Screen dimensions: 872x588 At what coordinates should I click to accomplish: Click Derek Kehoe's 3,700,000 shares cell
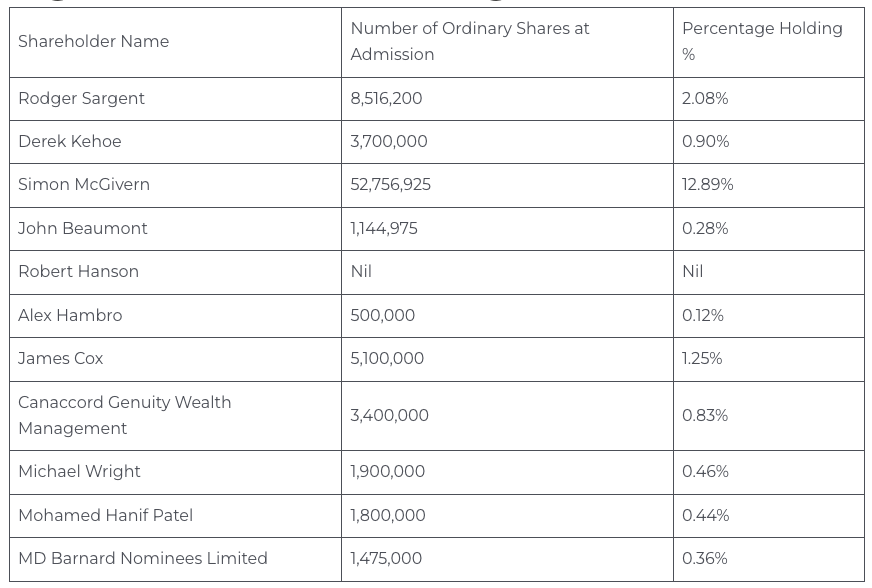389,141
